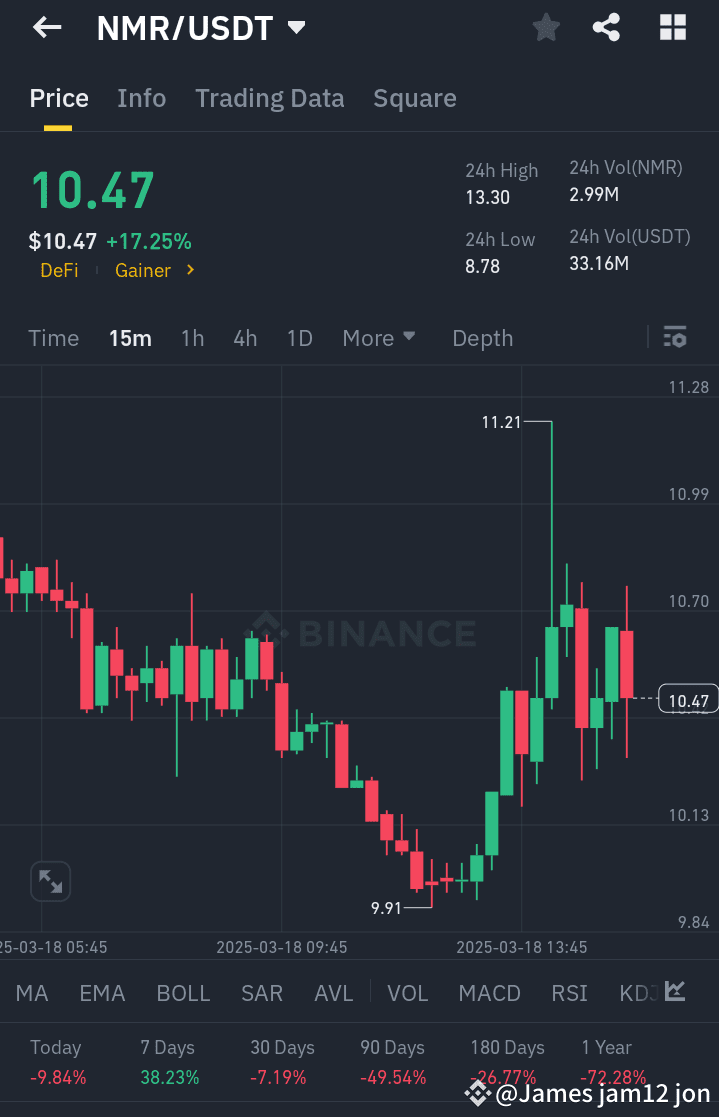Open Gainer category chevron
The height and width of the screenshot is (1117, 719).
click(x=190, y=270)
